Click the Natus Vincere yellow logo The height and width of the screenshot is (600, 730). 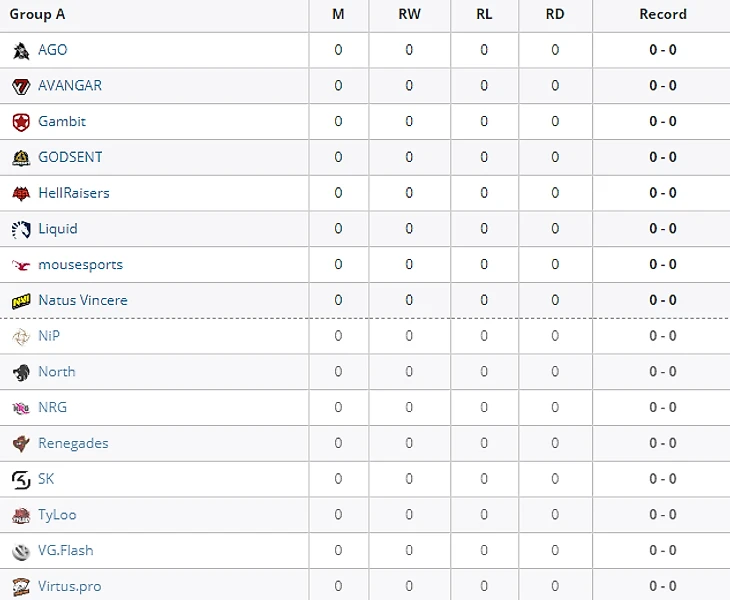pos(21,301)
